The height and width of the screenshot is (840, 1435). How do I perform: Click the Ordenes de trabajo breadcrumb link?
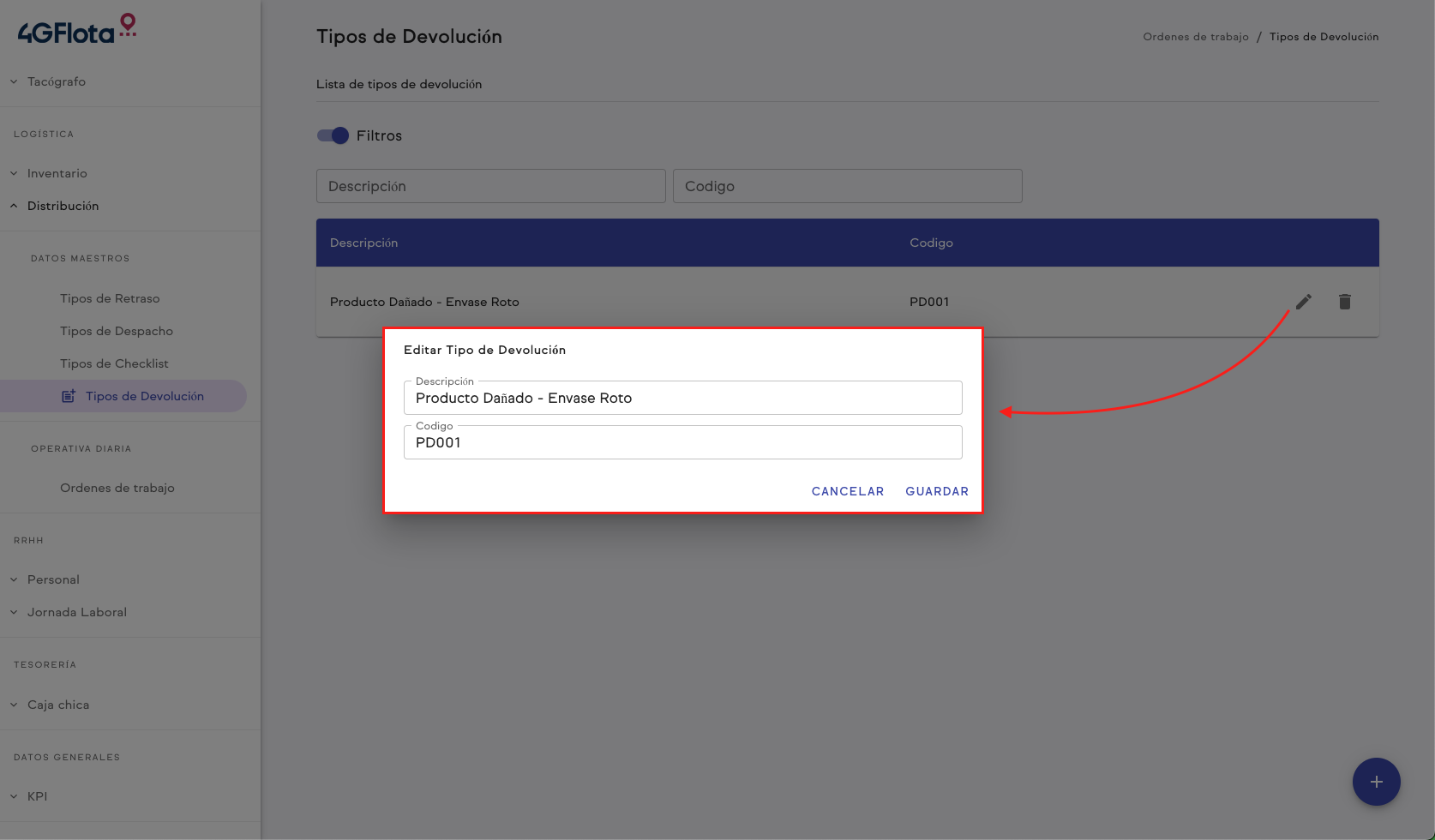[1195, 37]
